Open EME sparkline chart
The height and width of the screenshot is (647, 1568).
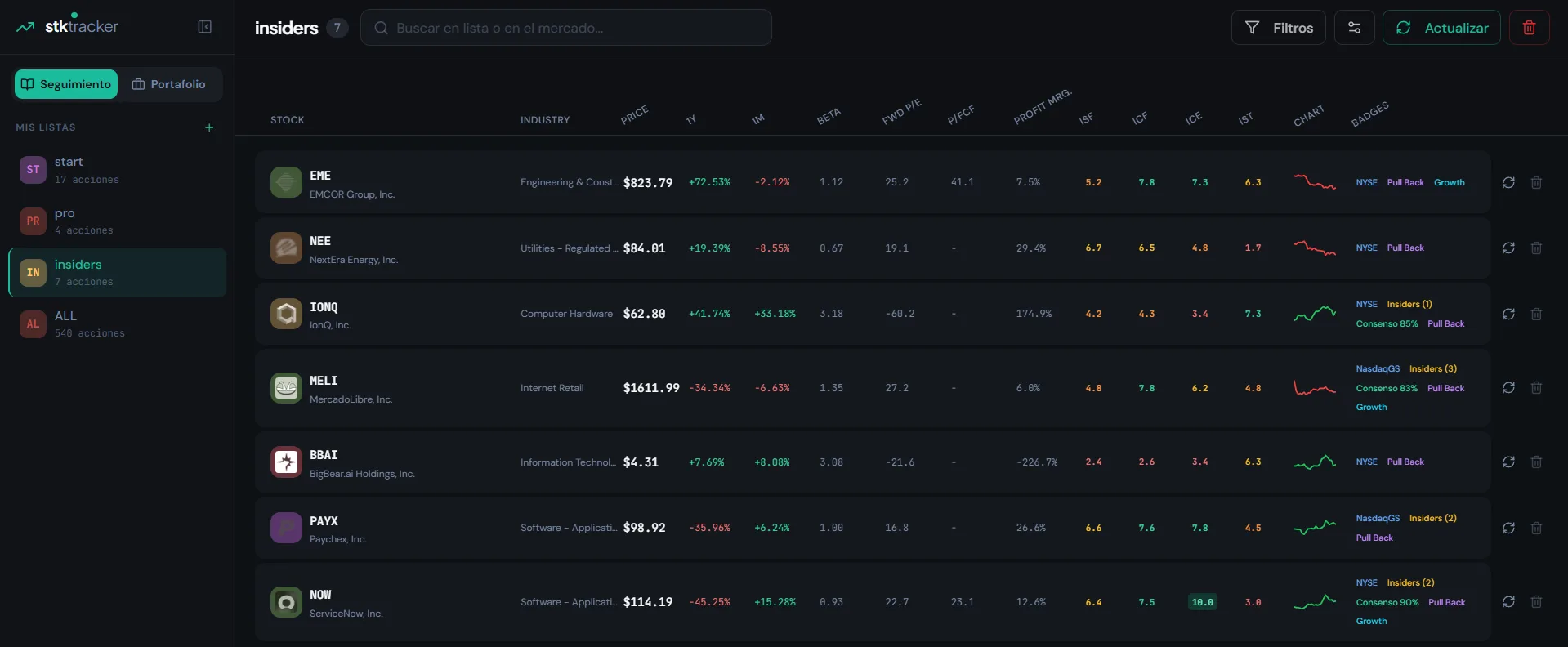tap(1315, 181)
